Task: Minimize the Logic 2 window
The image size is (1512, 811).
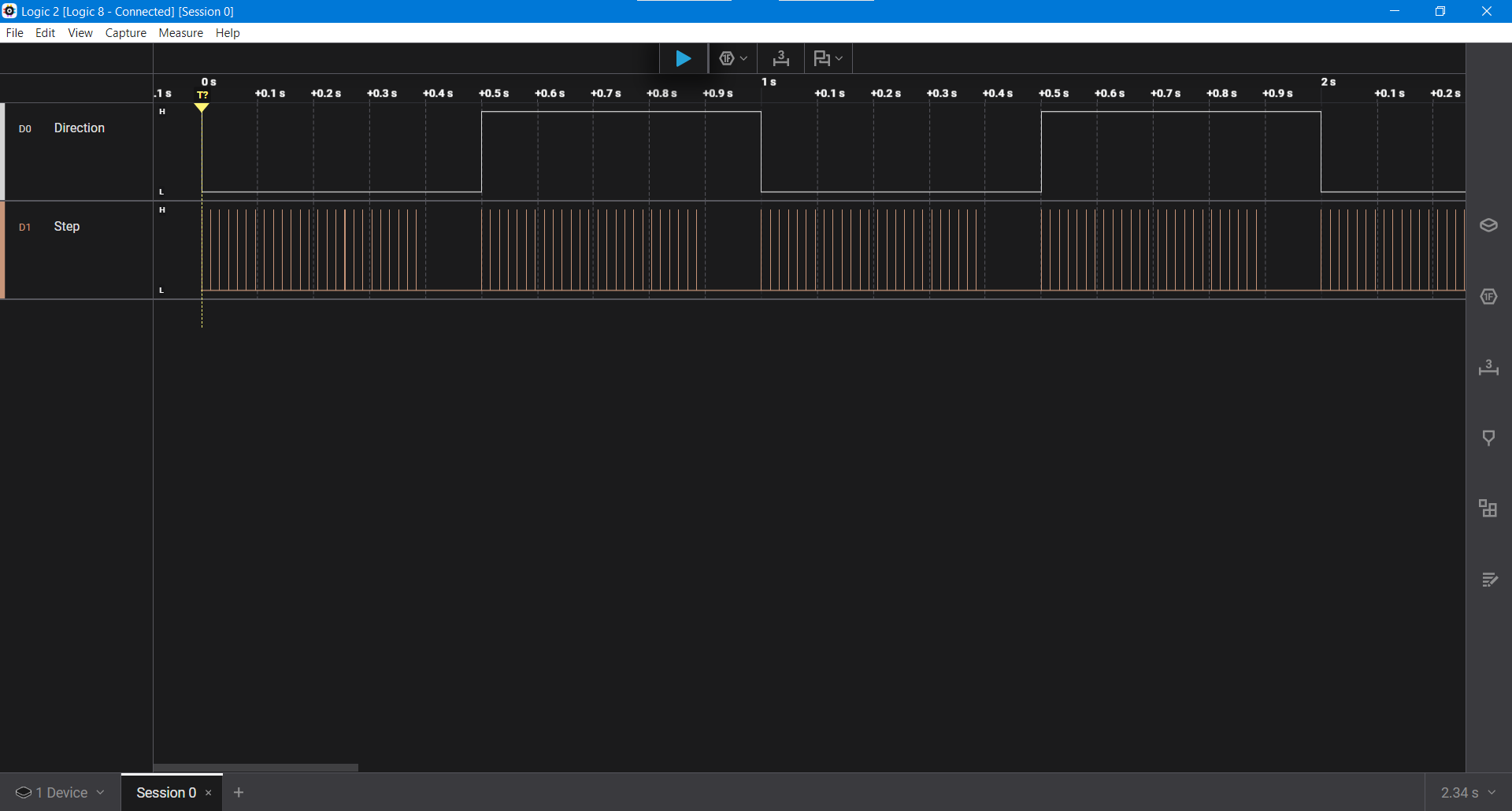Action: click(x=1395, y=11)
